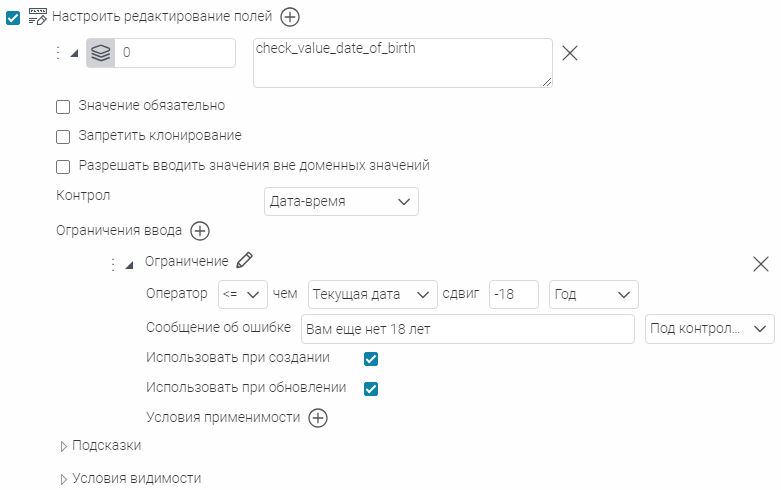
Task: Open the 'Оператор' dropdown showing '<='
Action: click(242, 294)
